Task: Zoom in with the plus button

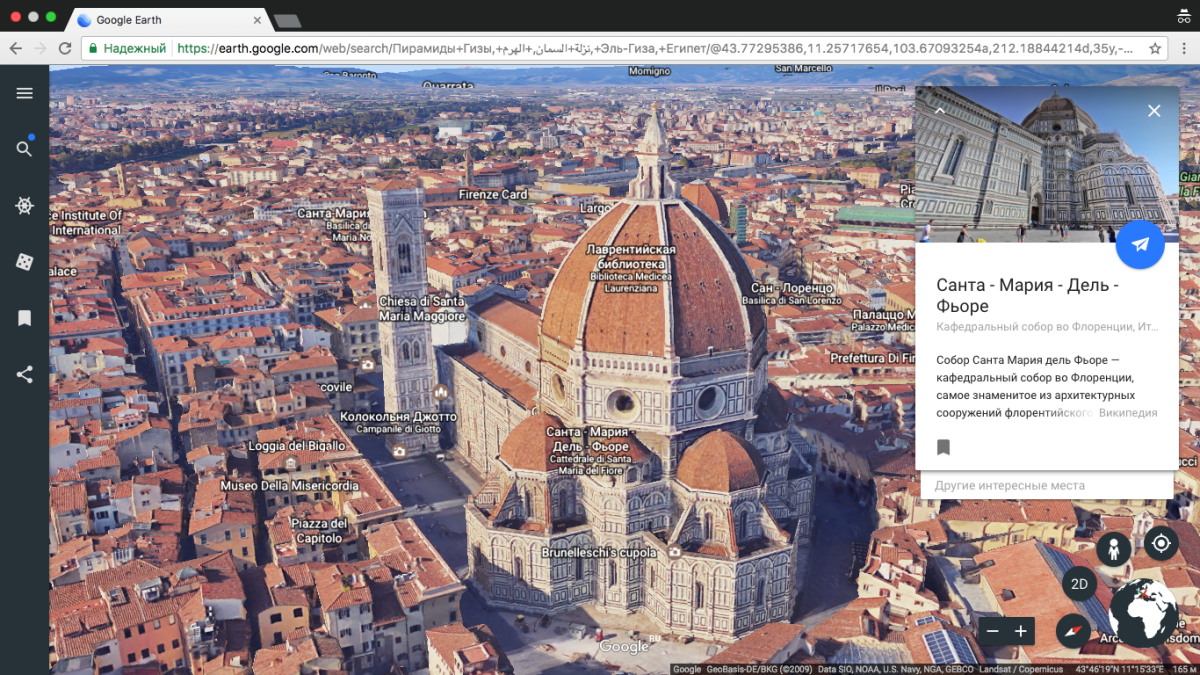Action: pos(1021,631)
